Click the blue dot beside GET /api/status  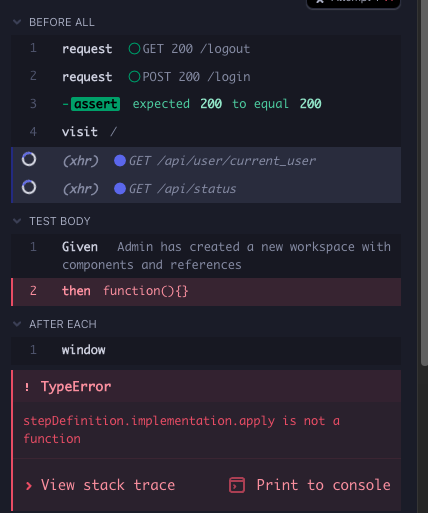pyautogui.click(x=120, y=189)
